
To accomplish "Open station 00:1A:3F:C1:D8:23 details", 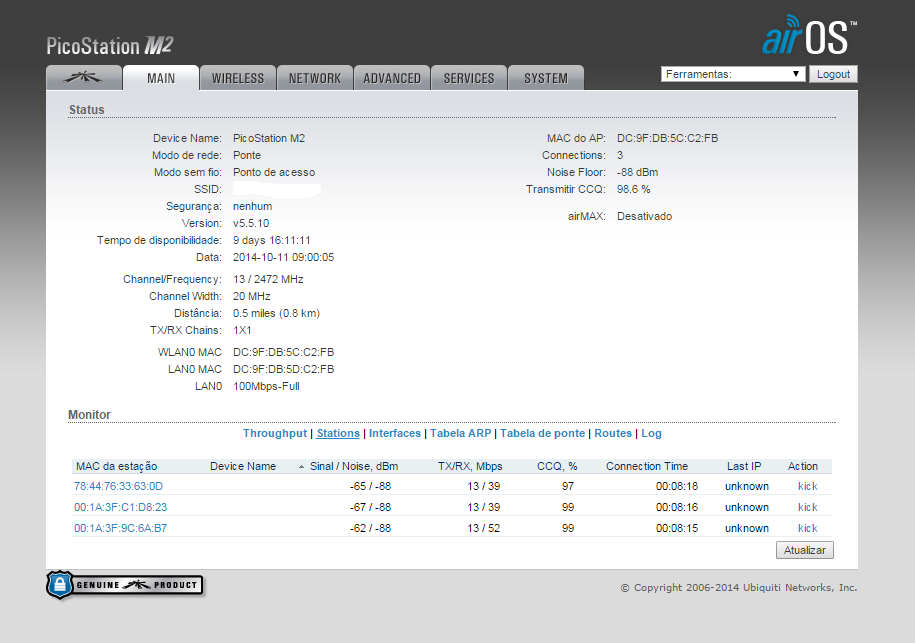I will (121, 508).
